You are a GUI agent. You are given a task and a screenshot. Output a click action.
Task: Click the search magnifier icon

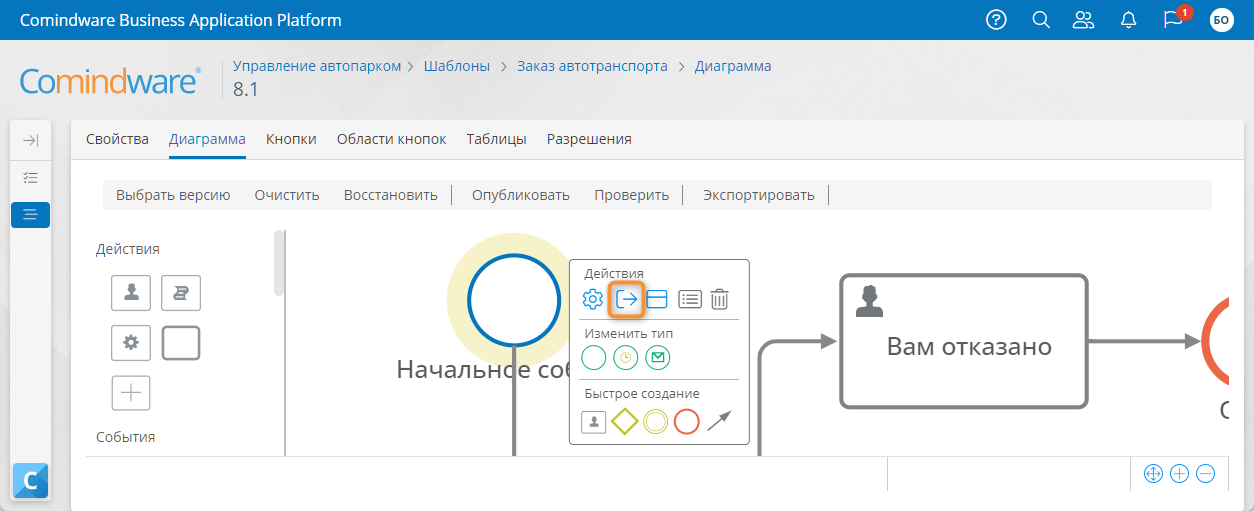[x=1041, y=20]
